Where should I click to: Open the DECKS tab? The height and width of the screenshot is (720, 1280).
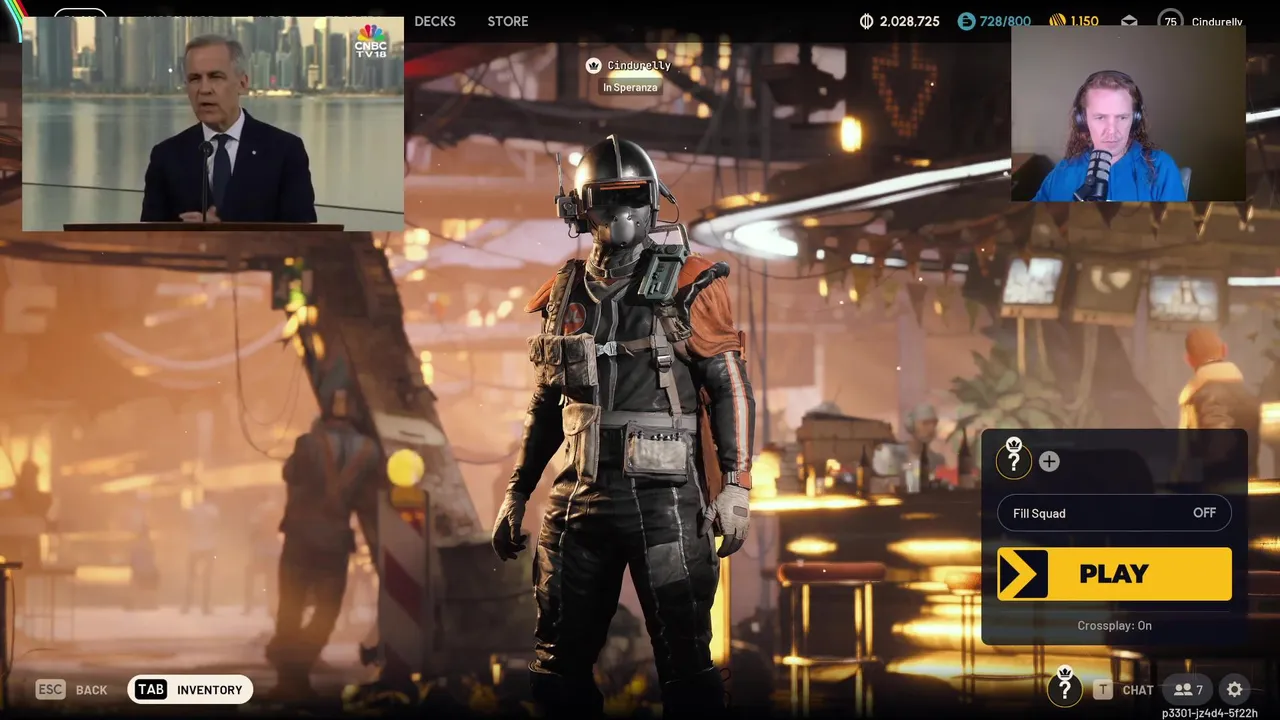click(435, 21)
